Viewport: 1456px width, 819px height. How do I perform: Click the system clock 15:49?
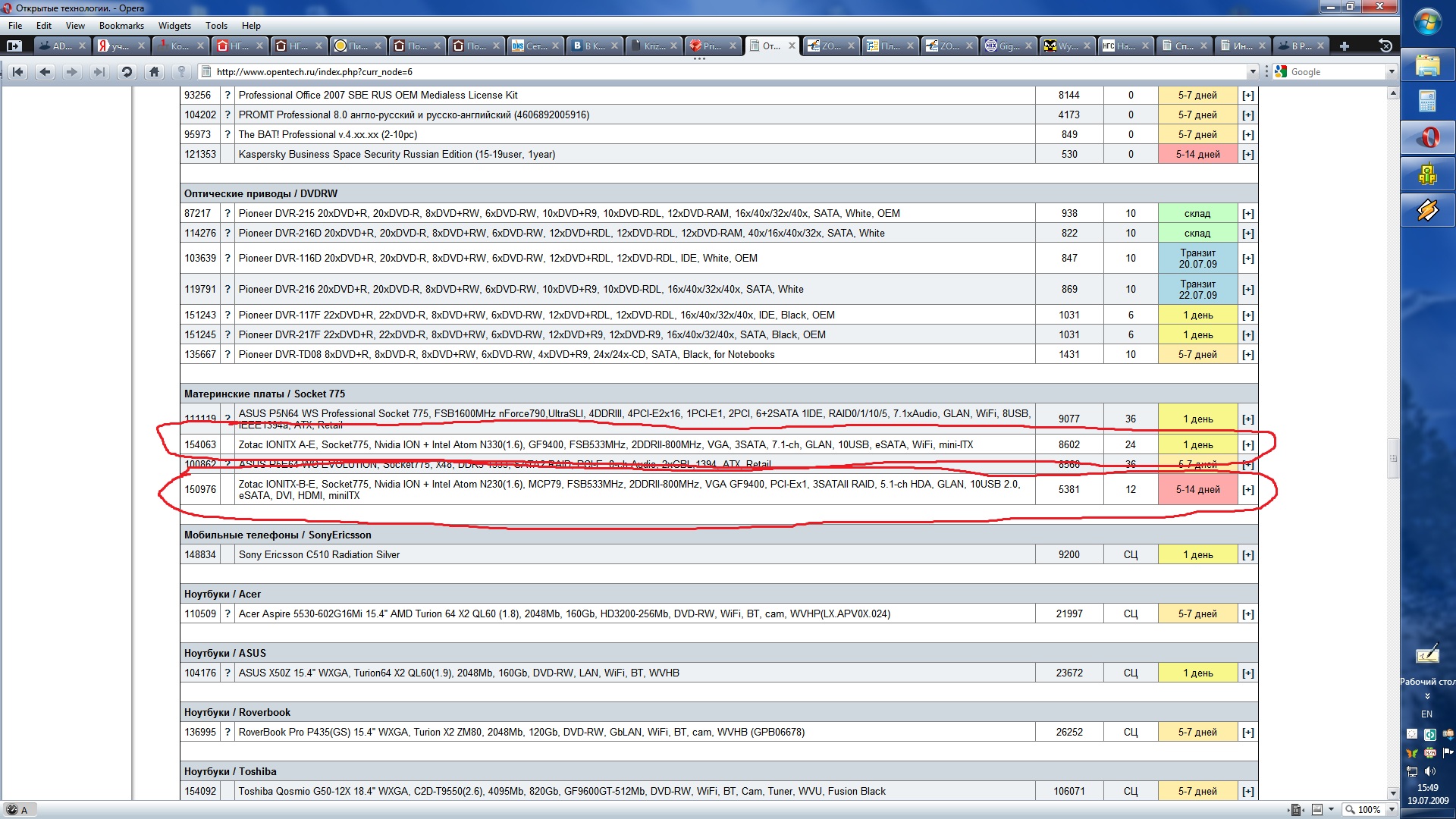(1428, 788)
